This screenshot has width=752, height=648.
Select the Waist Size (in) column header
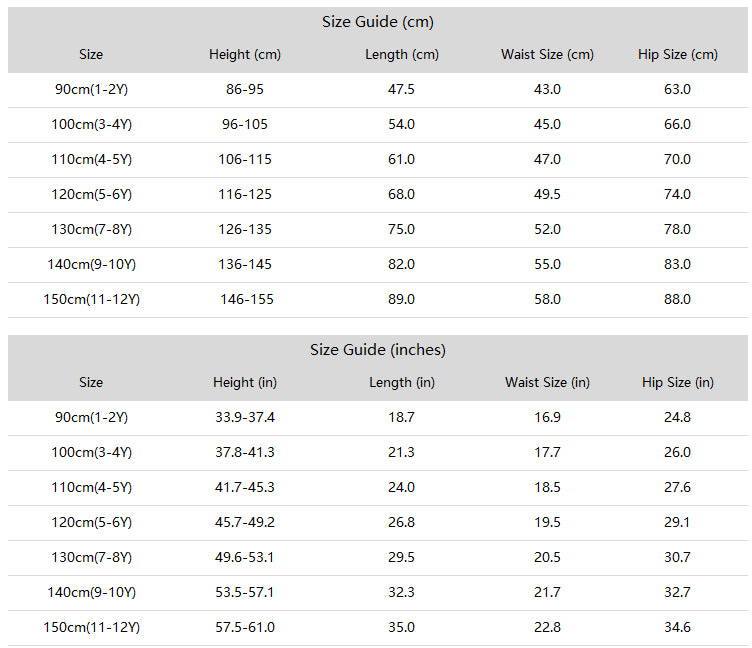click(x=547, y=383)
